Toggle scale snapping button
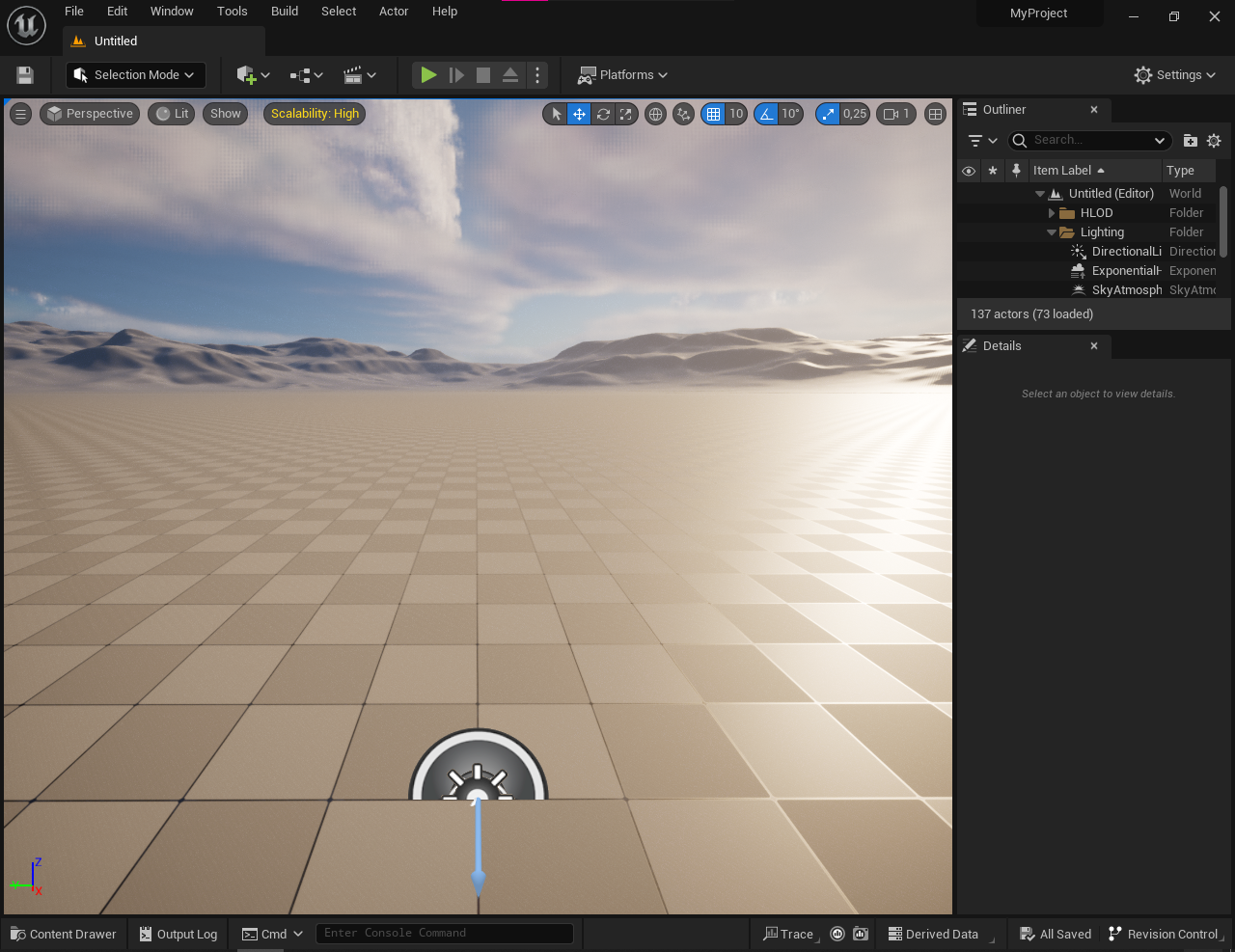 coord(828,114)
